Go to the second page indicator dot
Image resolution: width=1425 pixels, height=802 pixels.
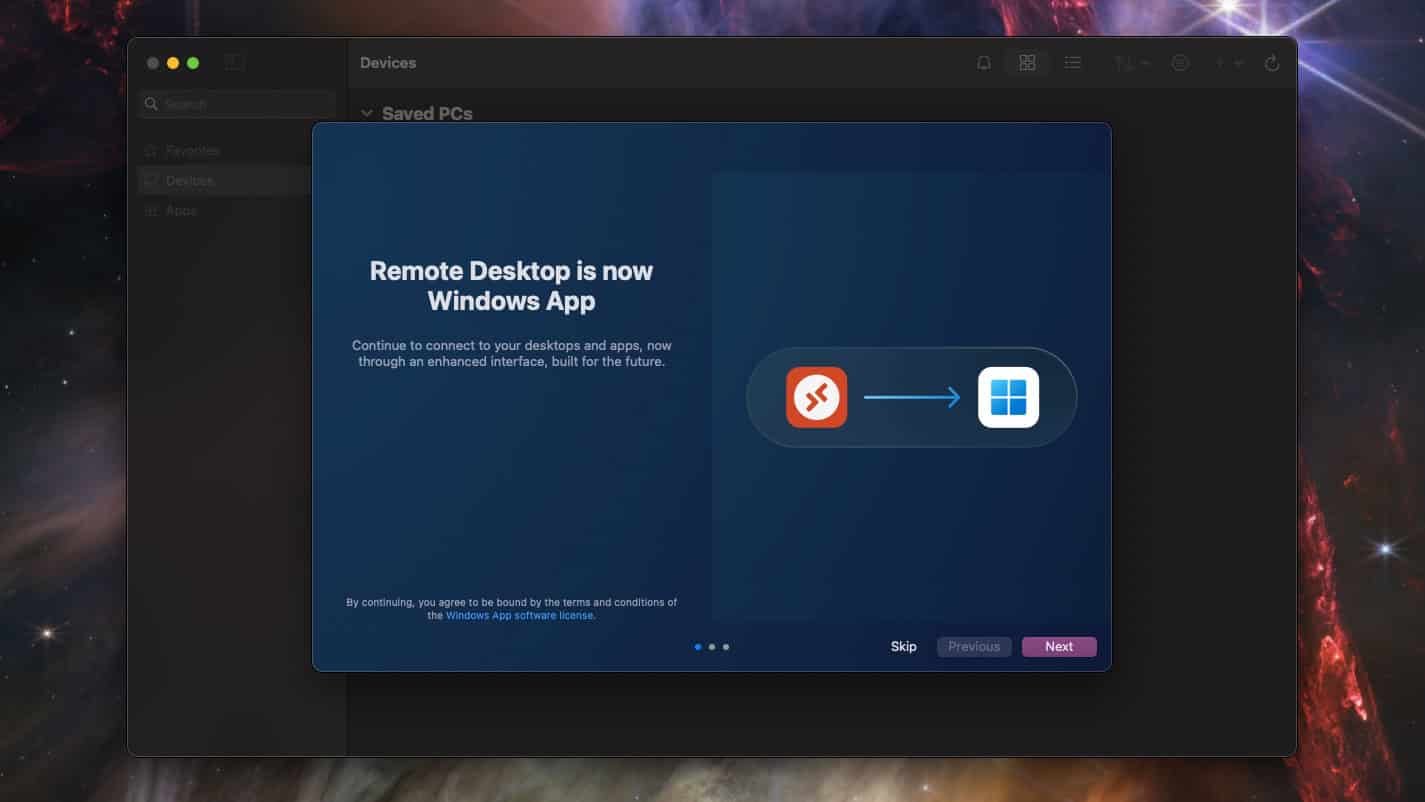tap(712, 647)
